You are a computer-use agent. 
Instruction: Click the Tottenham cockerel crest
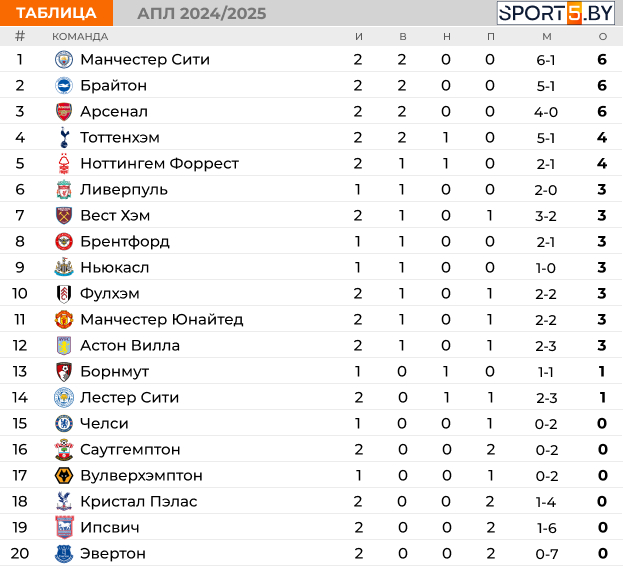(64, 137)
